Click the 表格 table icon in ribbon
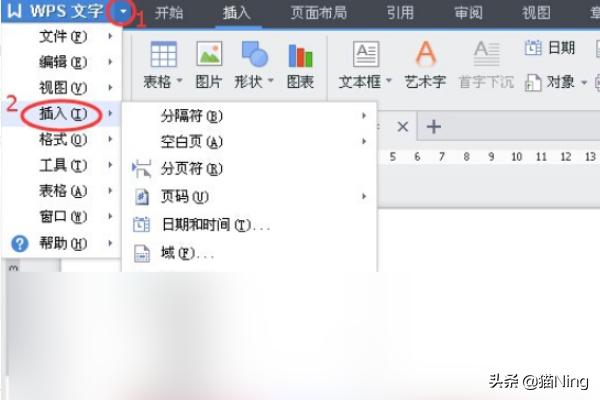600x400 pixels. point(163,54)
